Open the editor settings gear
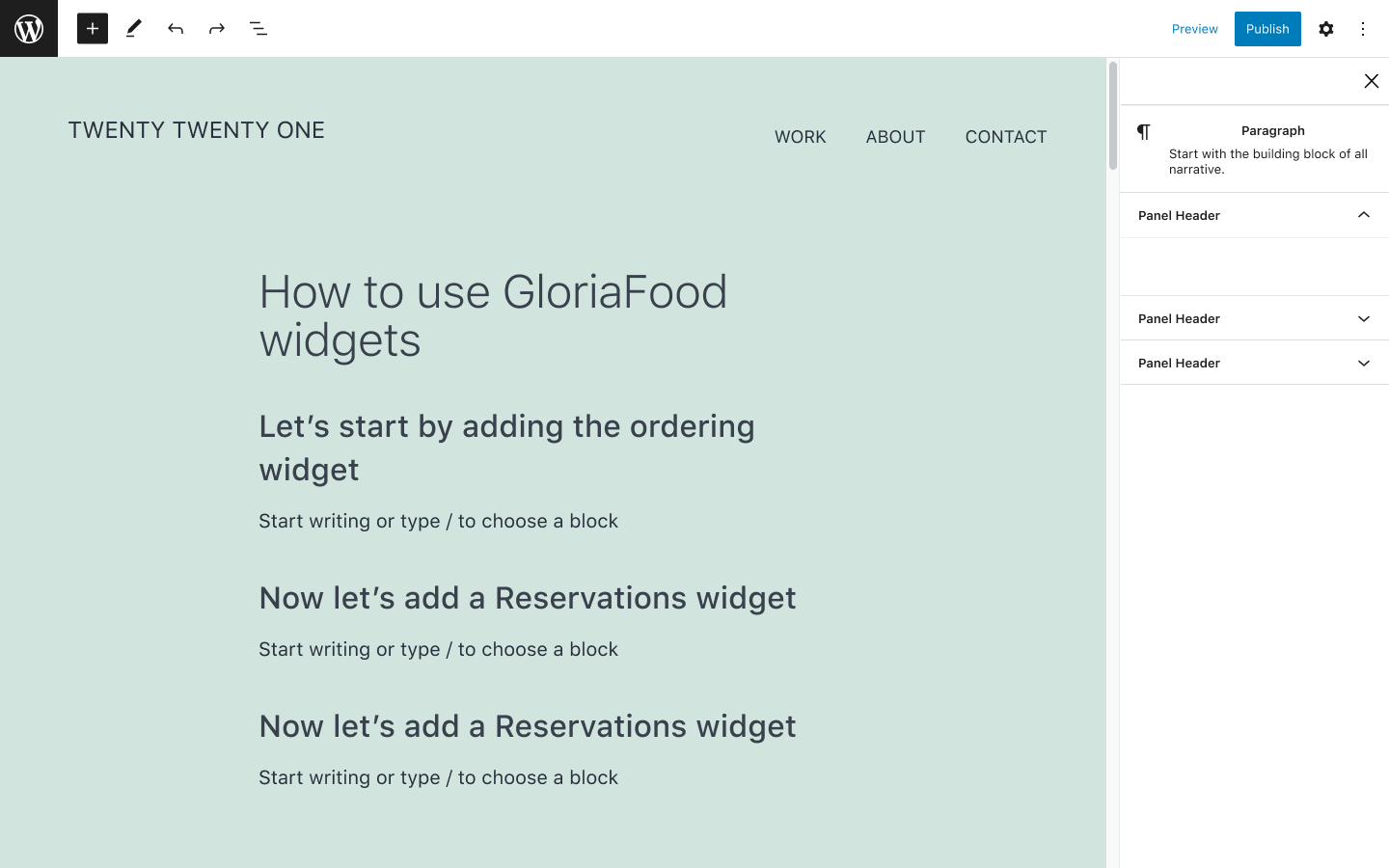 point(1326,28)
